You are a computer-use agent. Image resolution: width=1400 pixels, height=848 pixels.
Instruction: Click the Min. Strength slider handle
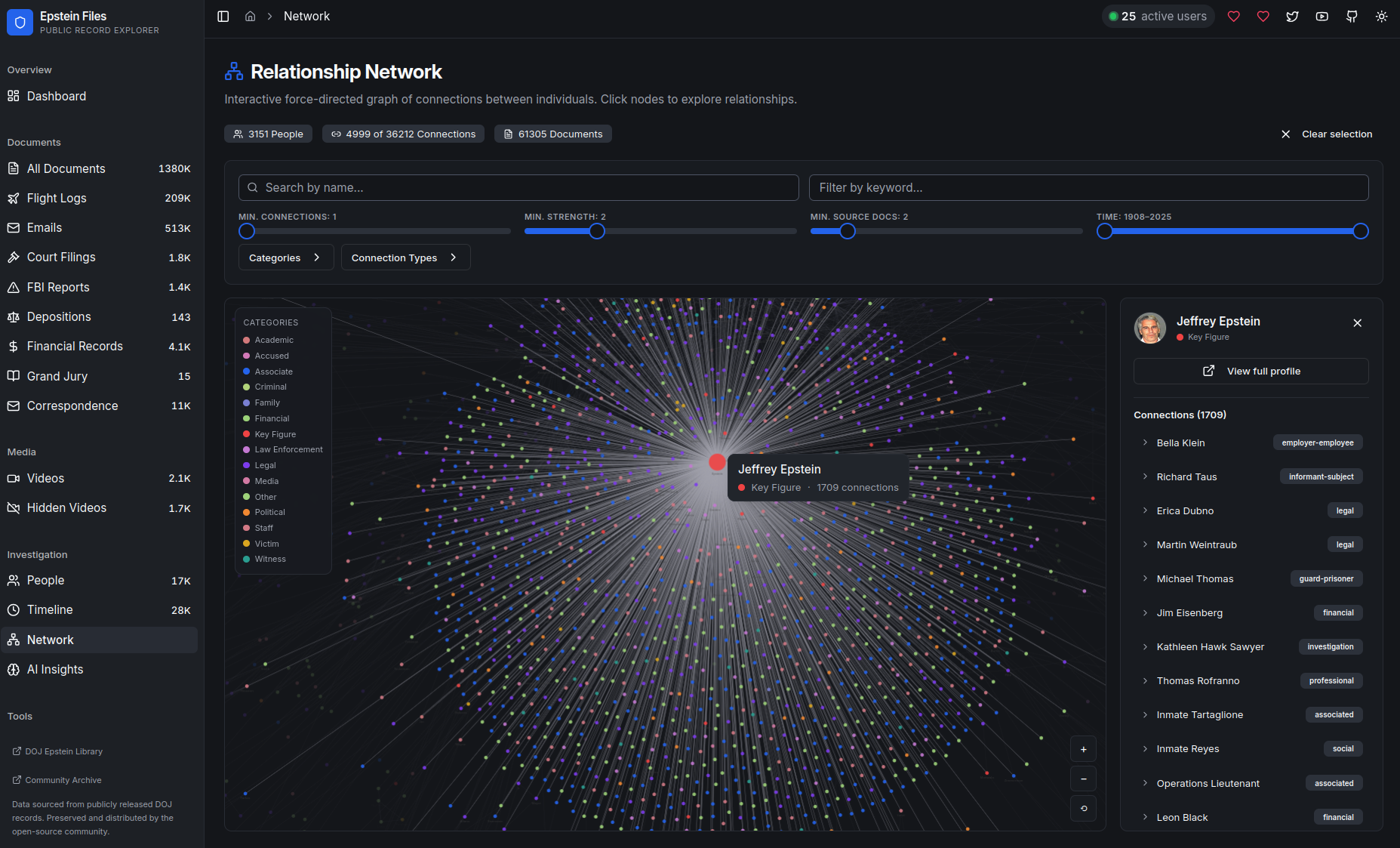596,231
